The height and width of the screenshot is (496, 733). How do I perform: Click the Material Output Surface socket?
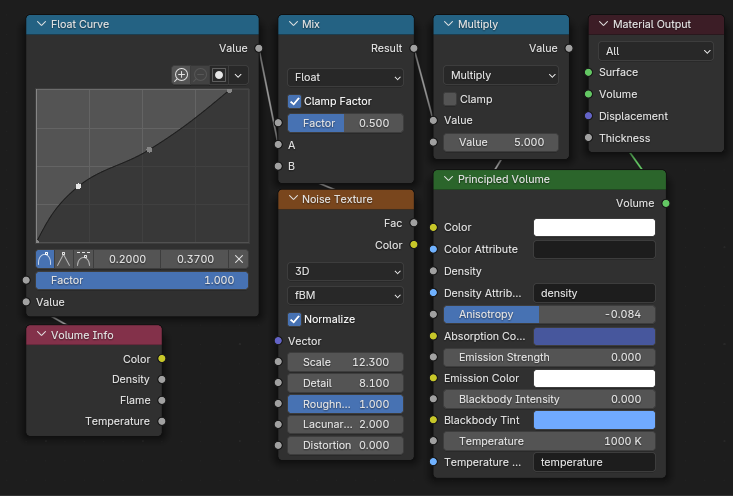tap(589, 72)
